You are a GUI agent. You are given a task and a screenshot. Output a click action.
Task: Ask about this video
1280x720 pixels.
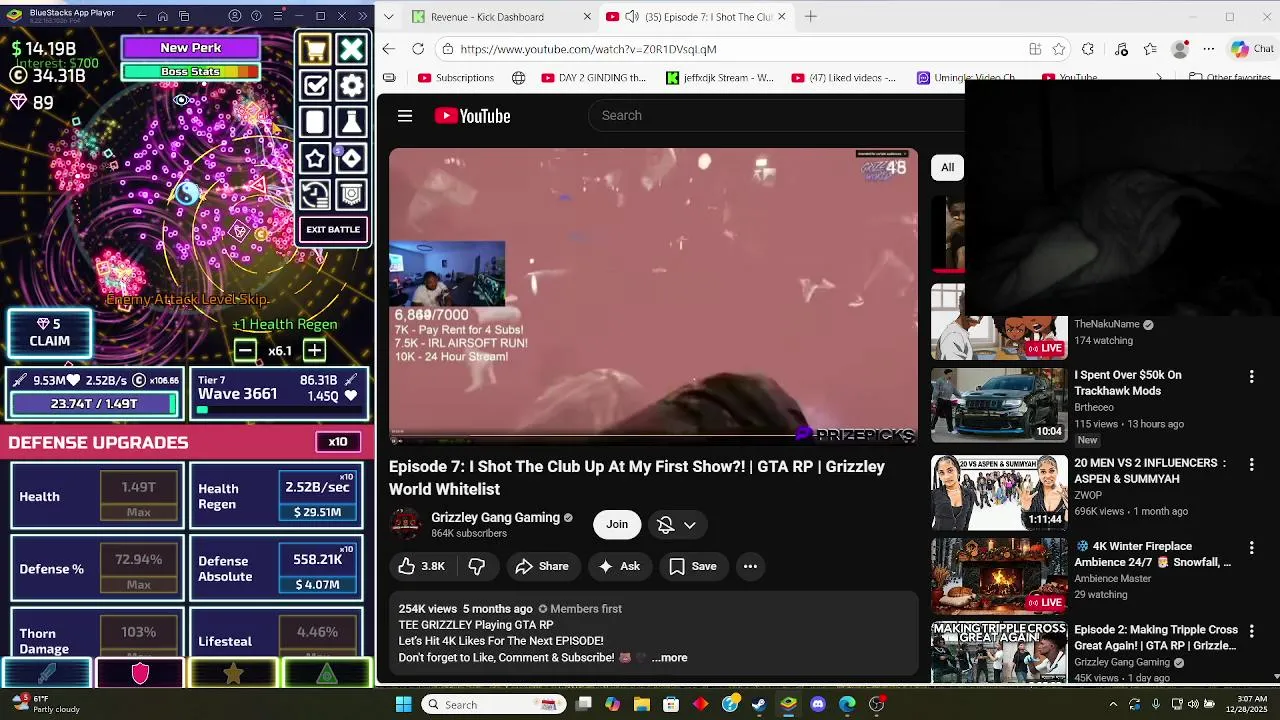click(619, 566)
